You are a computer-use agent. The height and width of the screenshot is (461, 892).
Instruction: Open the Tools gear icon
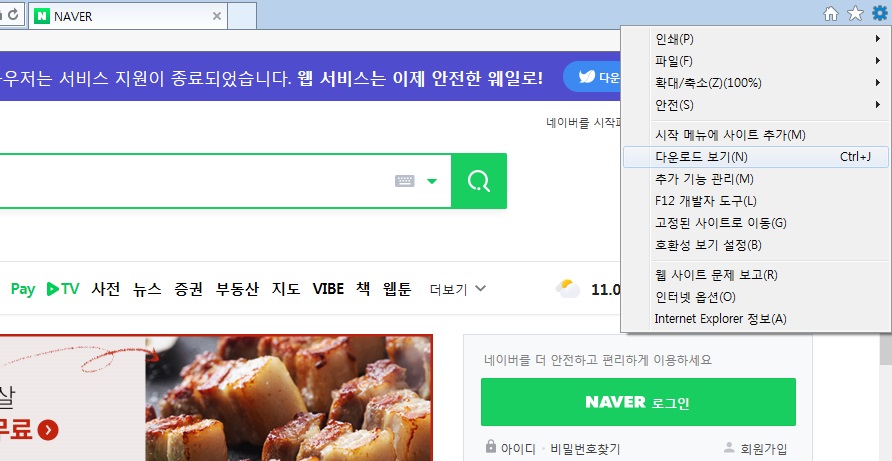pyautogui.click(x=879, y=14)
